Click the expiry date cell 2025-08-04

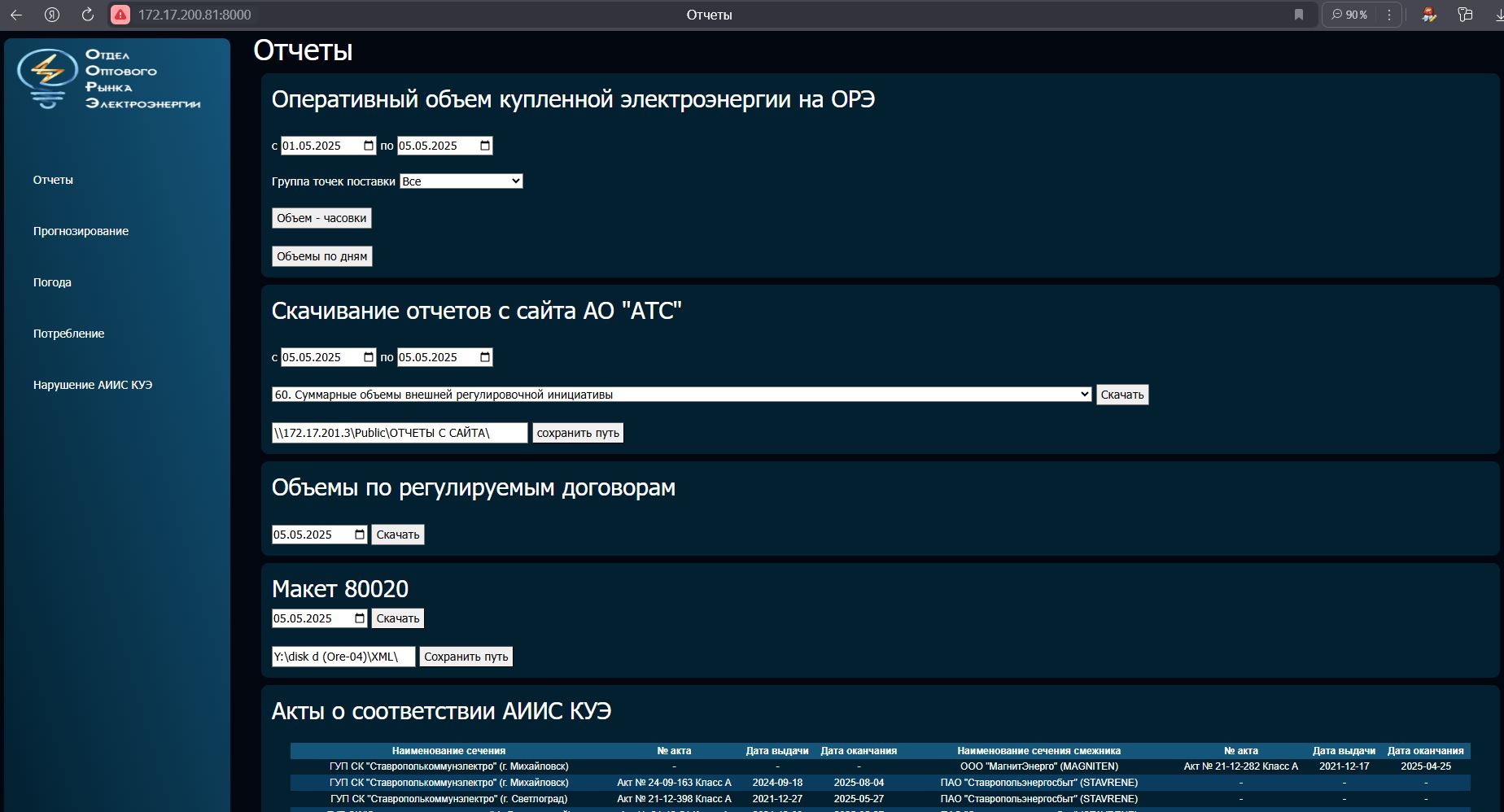click(x=859, y=783)
